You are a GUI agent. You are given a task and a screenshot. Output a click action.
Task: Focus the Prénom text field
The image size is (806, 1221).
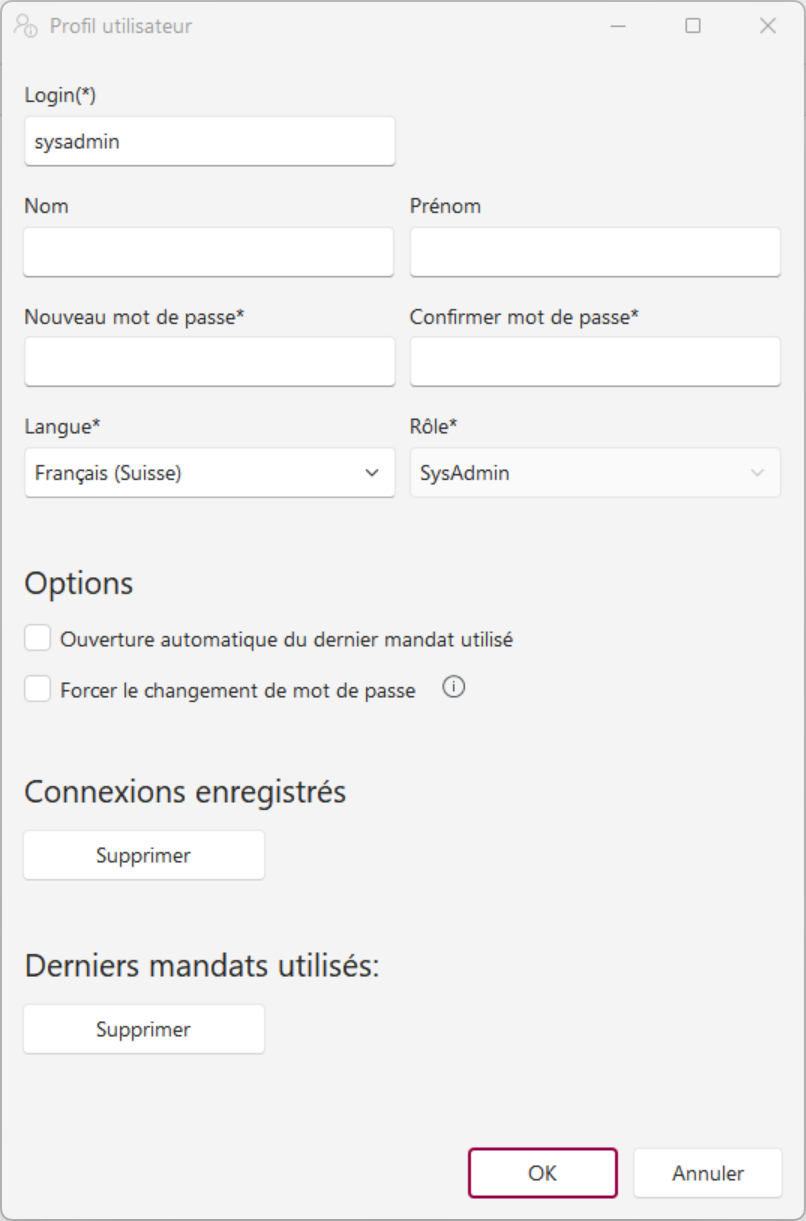595,252
